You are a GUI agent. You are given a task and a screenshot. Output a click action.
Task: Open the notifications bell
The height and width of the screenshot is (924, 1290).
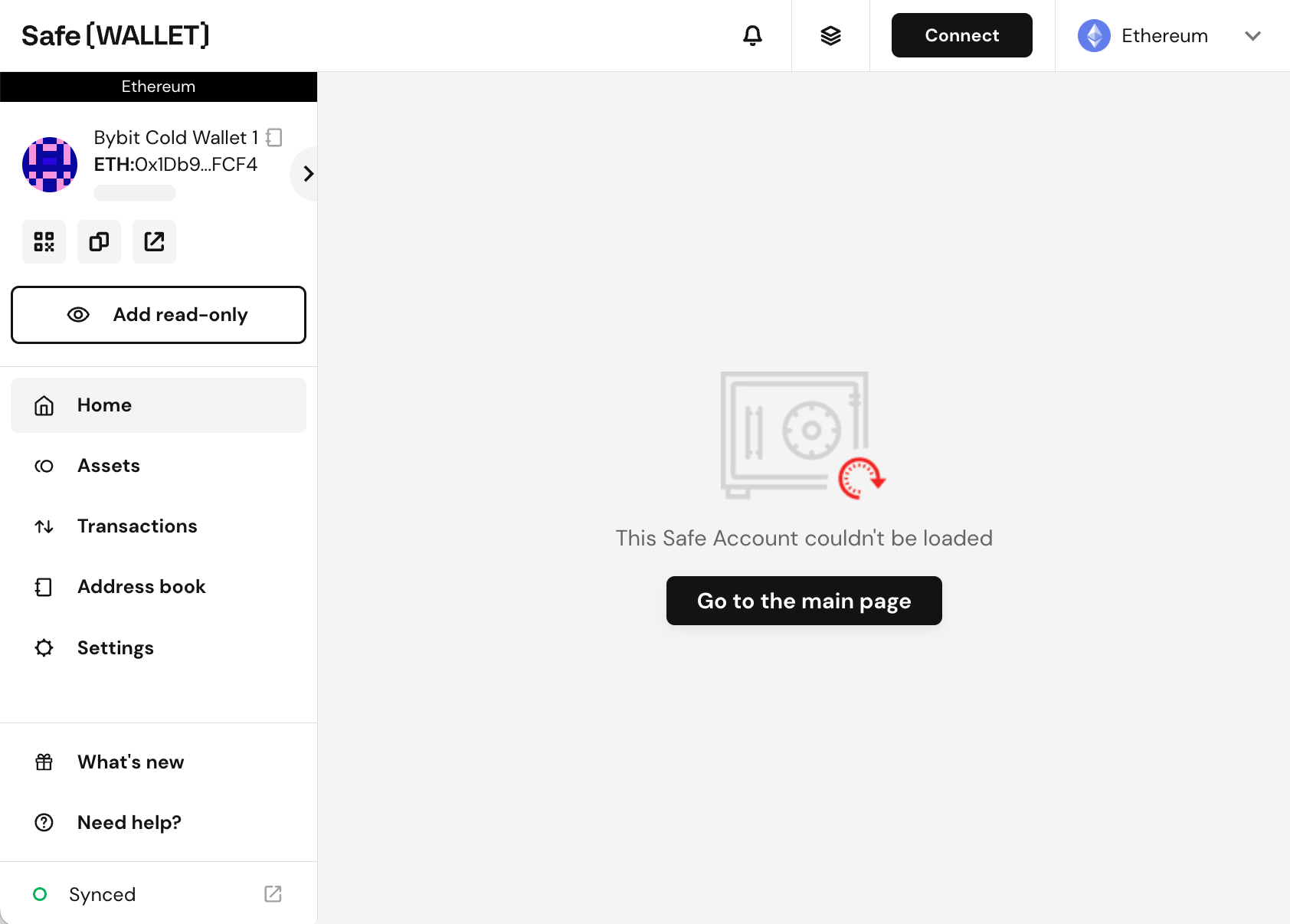(x=753, y=35)
